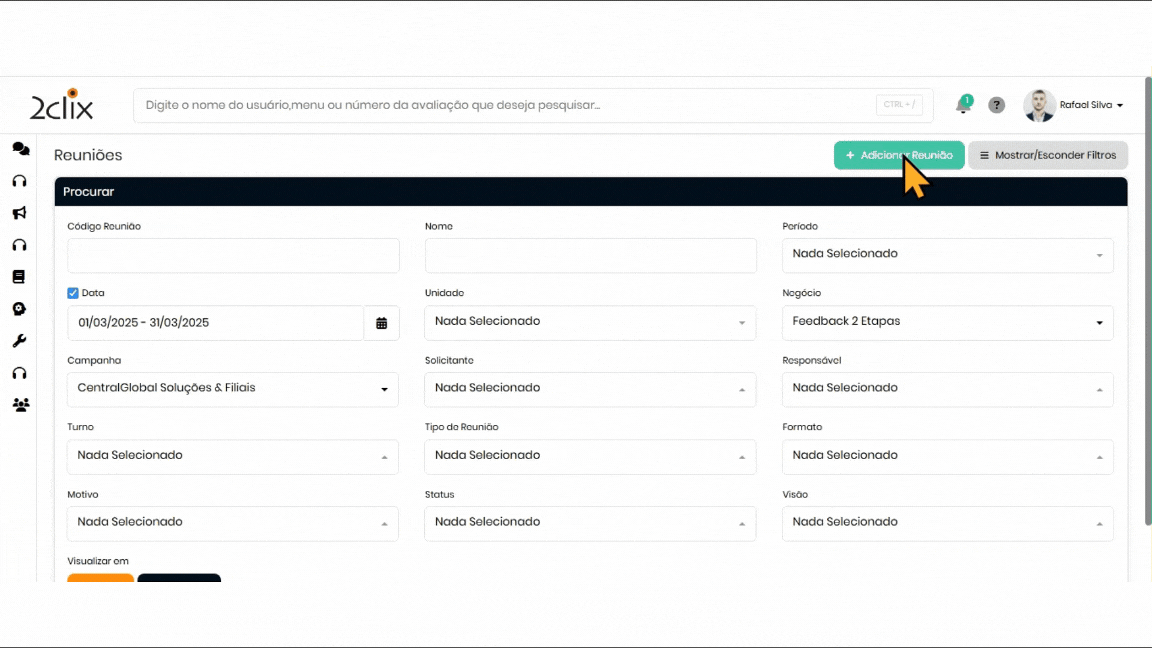This screenshot has width=1152, height=648.
Task: Click the page's vertical scrollbar
Action: tap(1146, 300)
